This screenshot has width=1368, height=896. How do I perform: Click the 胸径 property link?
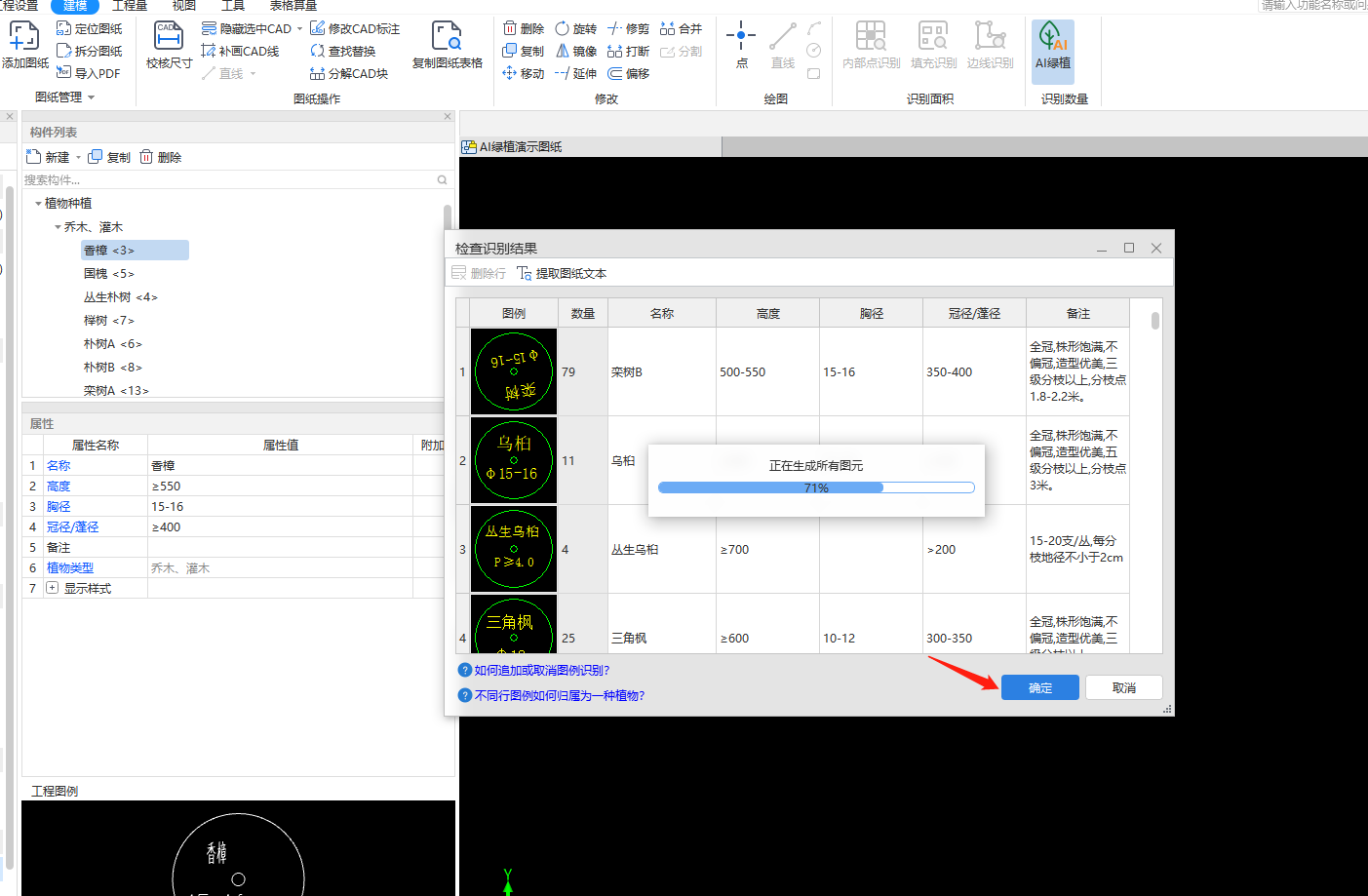pyautogui.click(x=59, y=506)
